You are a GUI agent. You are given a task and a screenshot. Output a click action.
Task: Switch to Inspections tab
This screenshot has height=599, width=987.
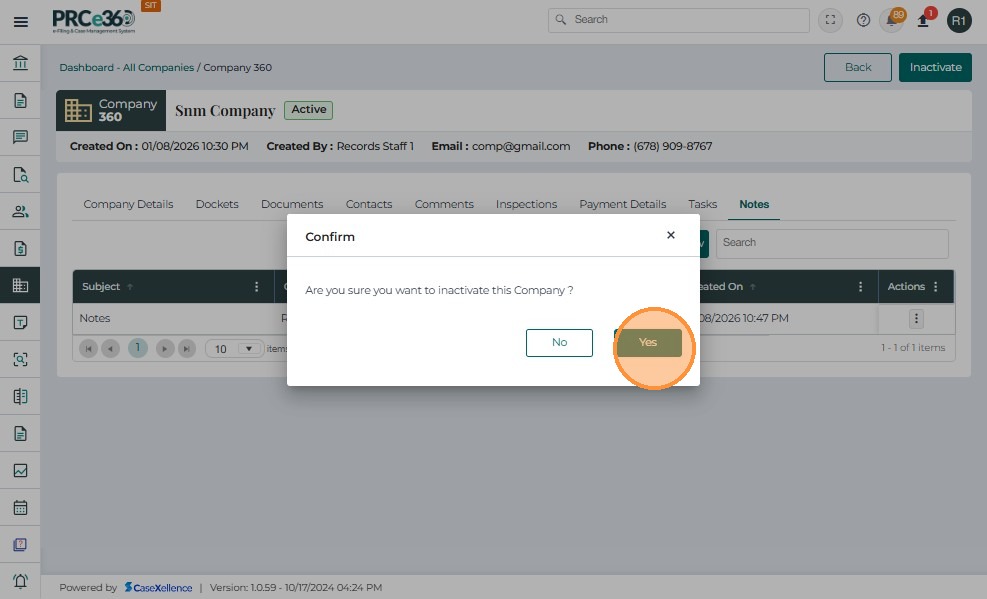(x=526, y=204)
